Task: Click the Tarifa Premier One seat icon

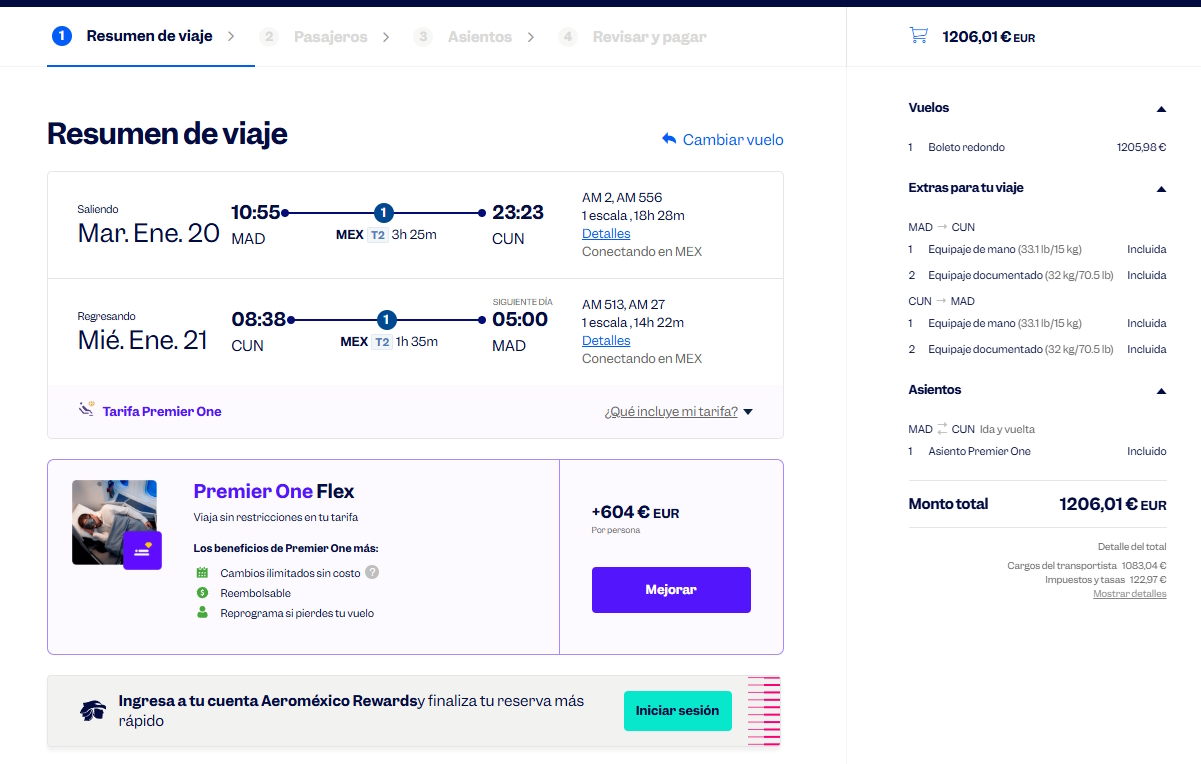Action: click(87, 410)
